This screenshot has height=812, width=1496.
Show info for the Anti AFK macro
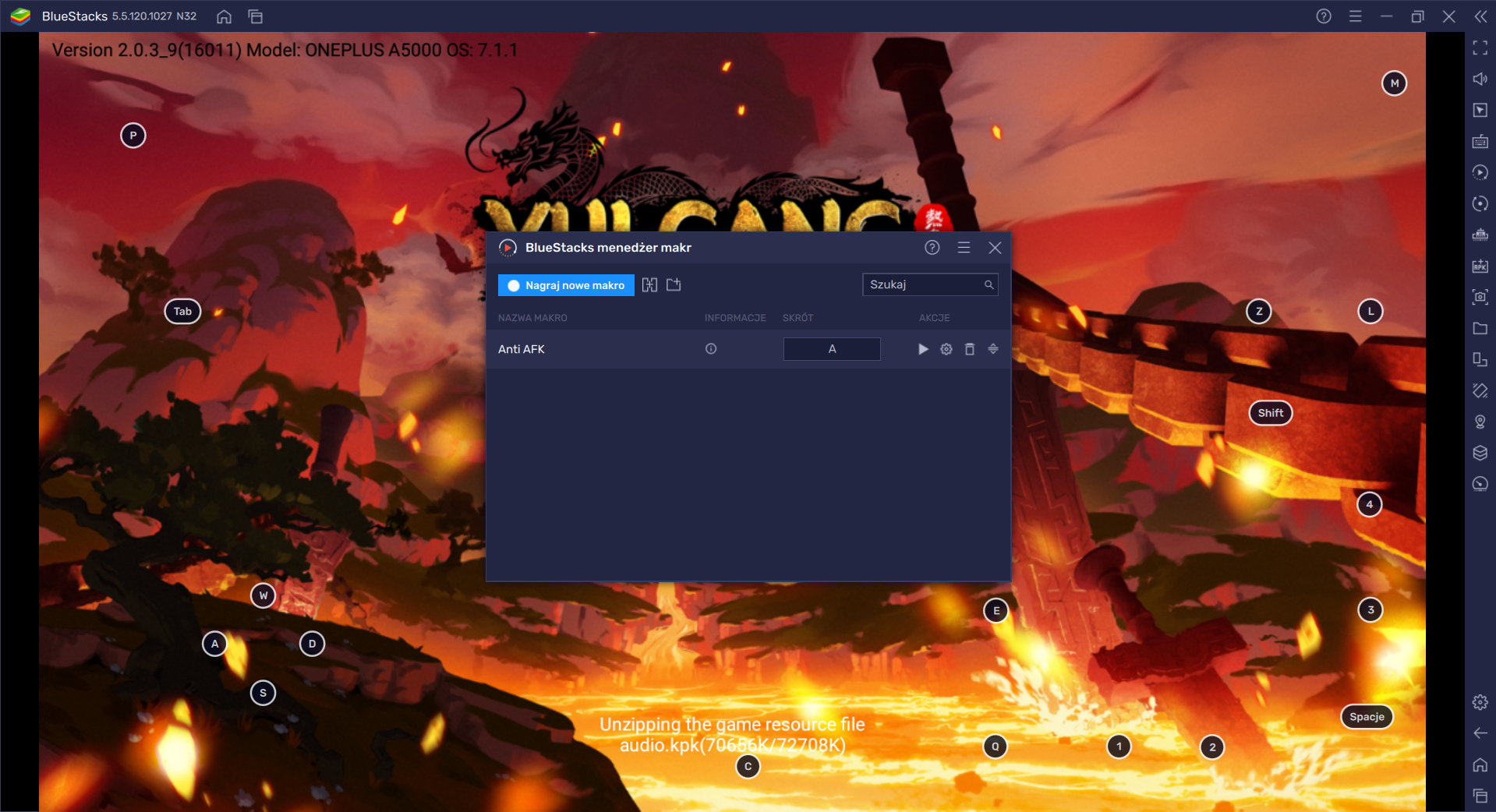711,349
